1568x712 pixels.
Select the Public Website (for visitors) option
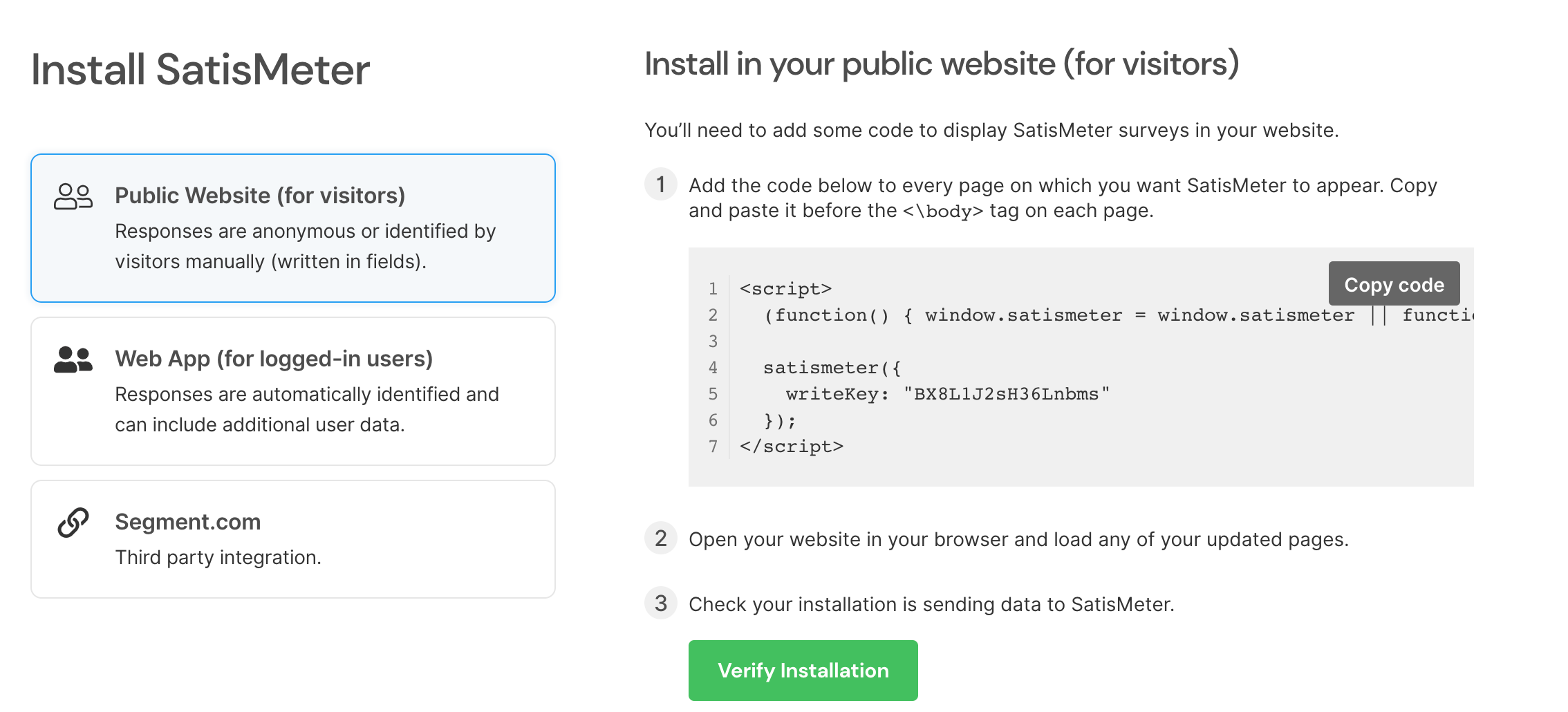coord(293,228)
